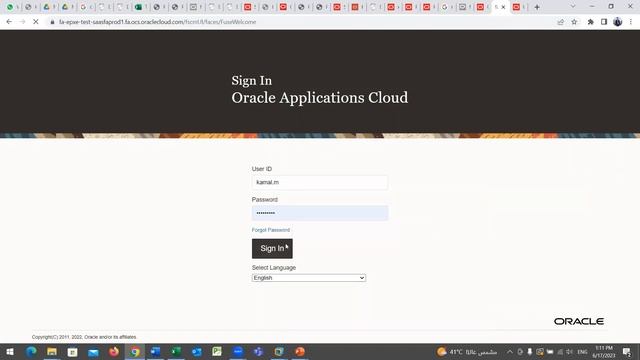Image resolution: width=640 pixels, height=360 pixels.
Task: Open Microsoft Excel from the taskbar
Action: (x=176, y=352)
